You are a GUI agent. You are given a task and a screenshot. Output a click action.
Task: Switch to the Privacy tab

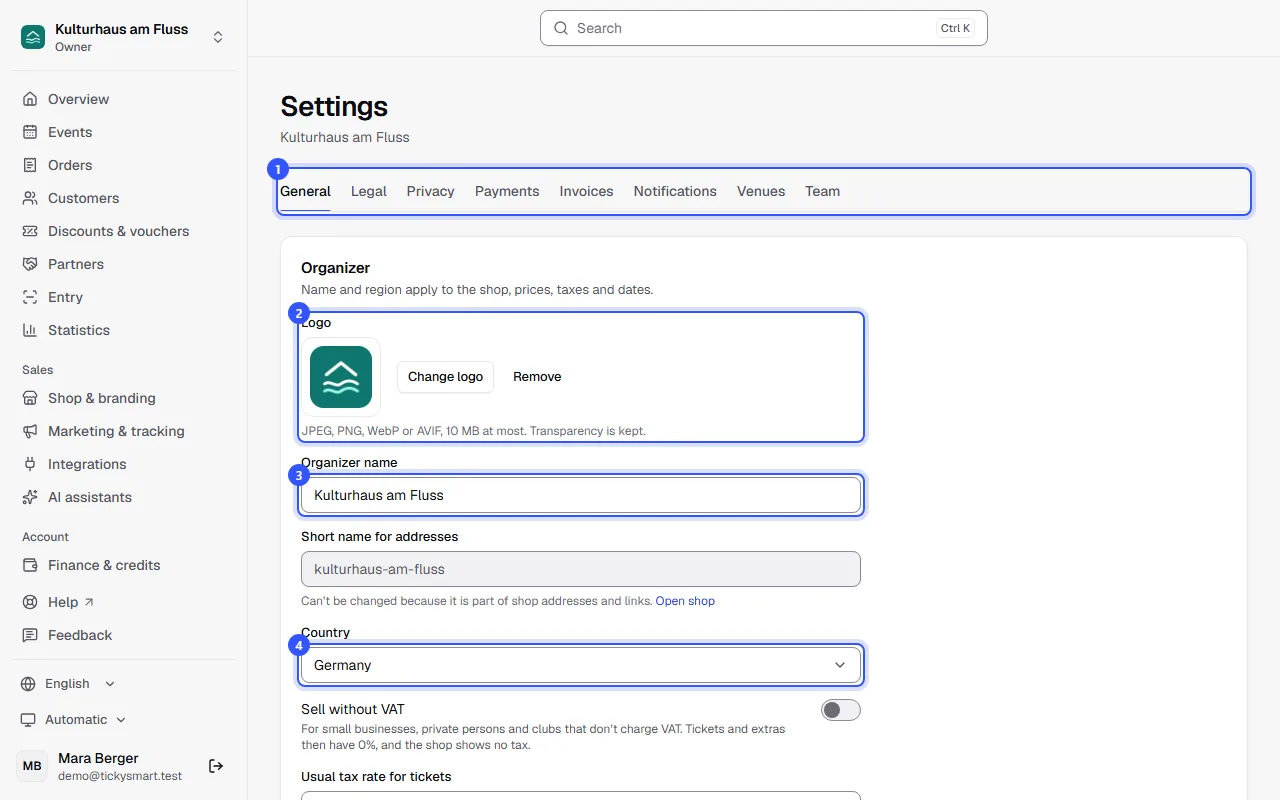click(x=430, y=191)
